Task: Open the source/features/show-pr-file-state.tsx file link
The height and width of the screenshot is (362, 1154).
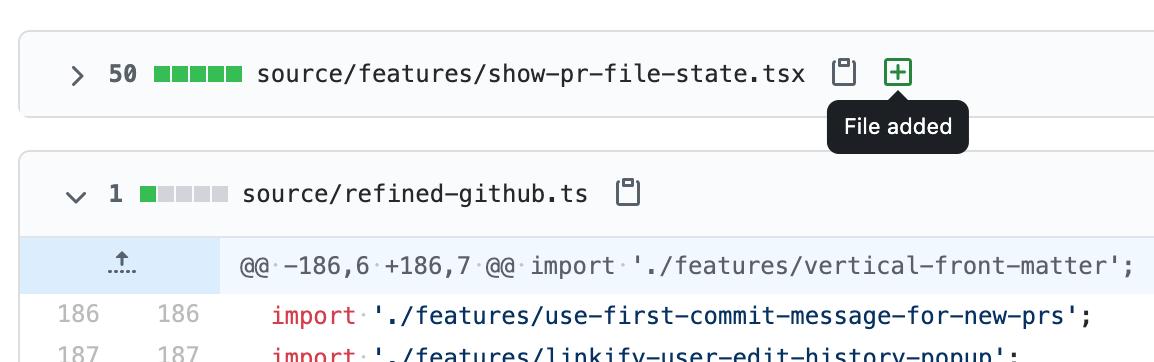Action: [531, 74]
